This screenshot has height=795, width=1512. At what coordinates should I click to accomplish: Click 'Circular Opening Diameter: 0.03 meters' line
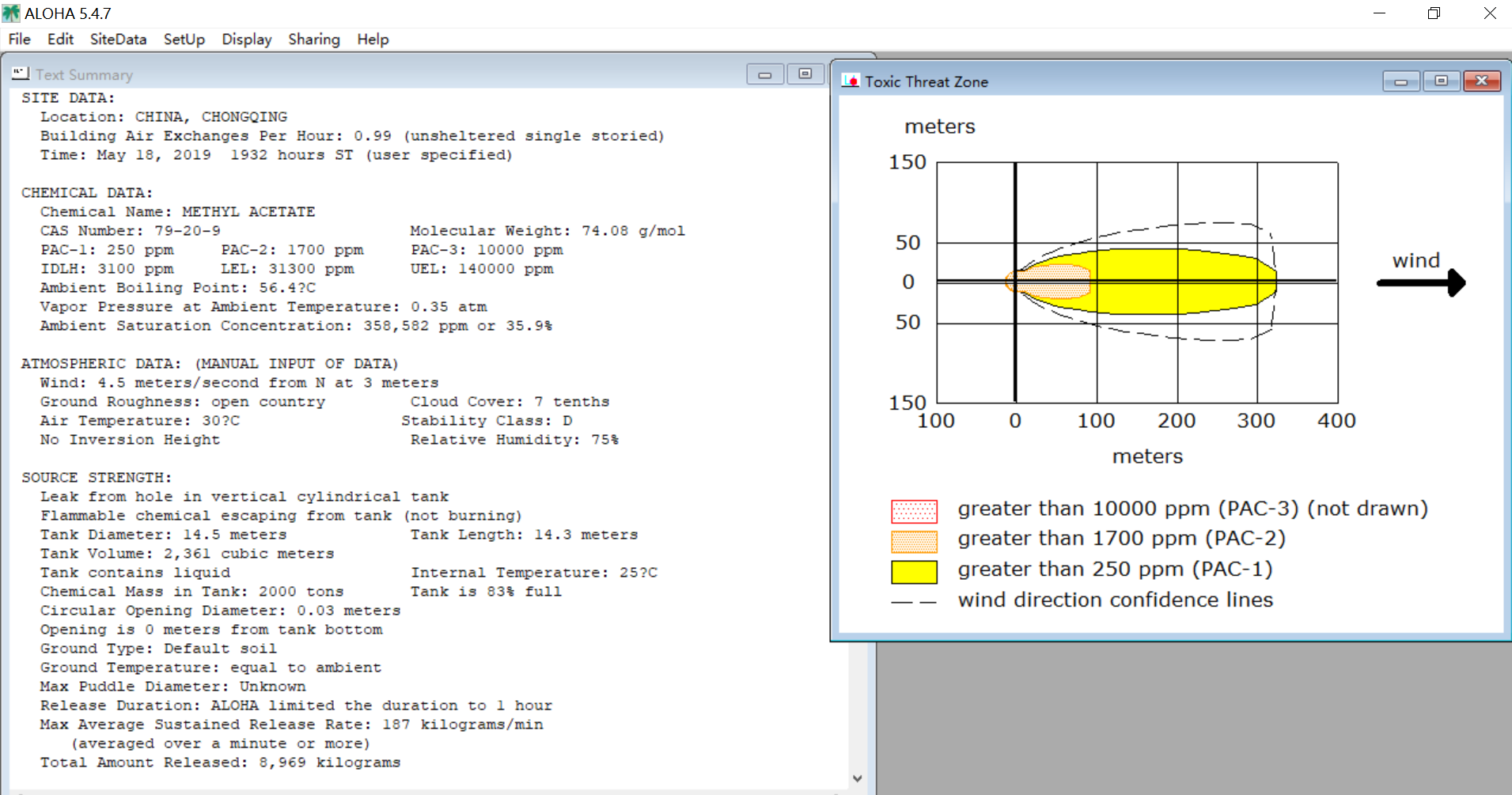tap(221, 611)
